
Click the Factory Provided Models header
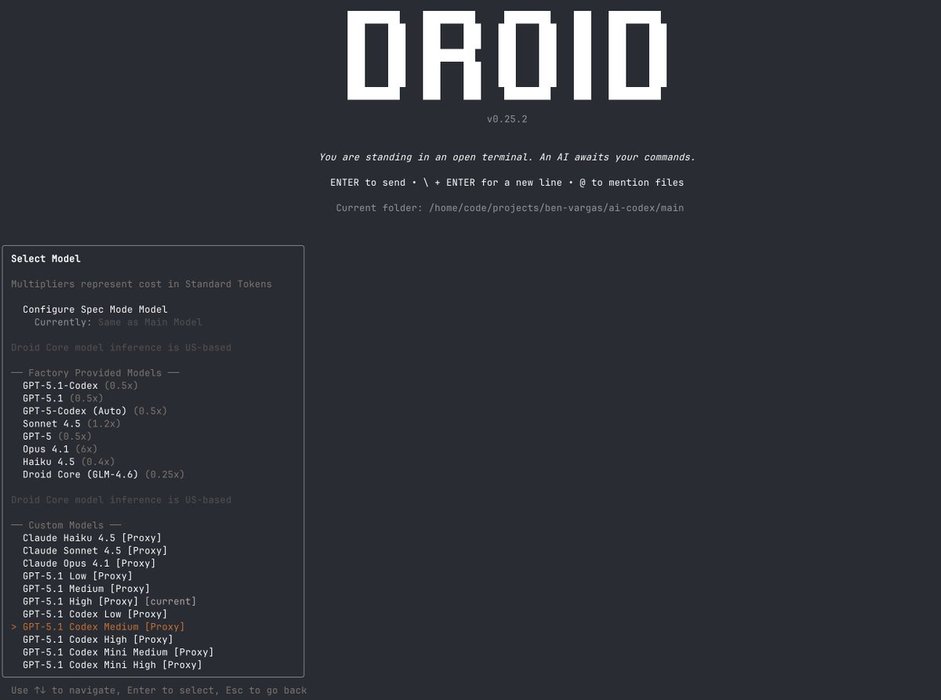point(95,373)
